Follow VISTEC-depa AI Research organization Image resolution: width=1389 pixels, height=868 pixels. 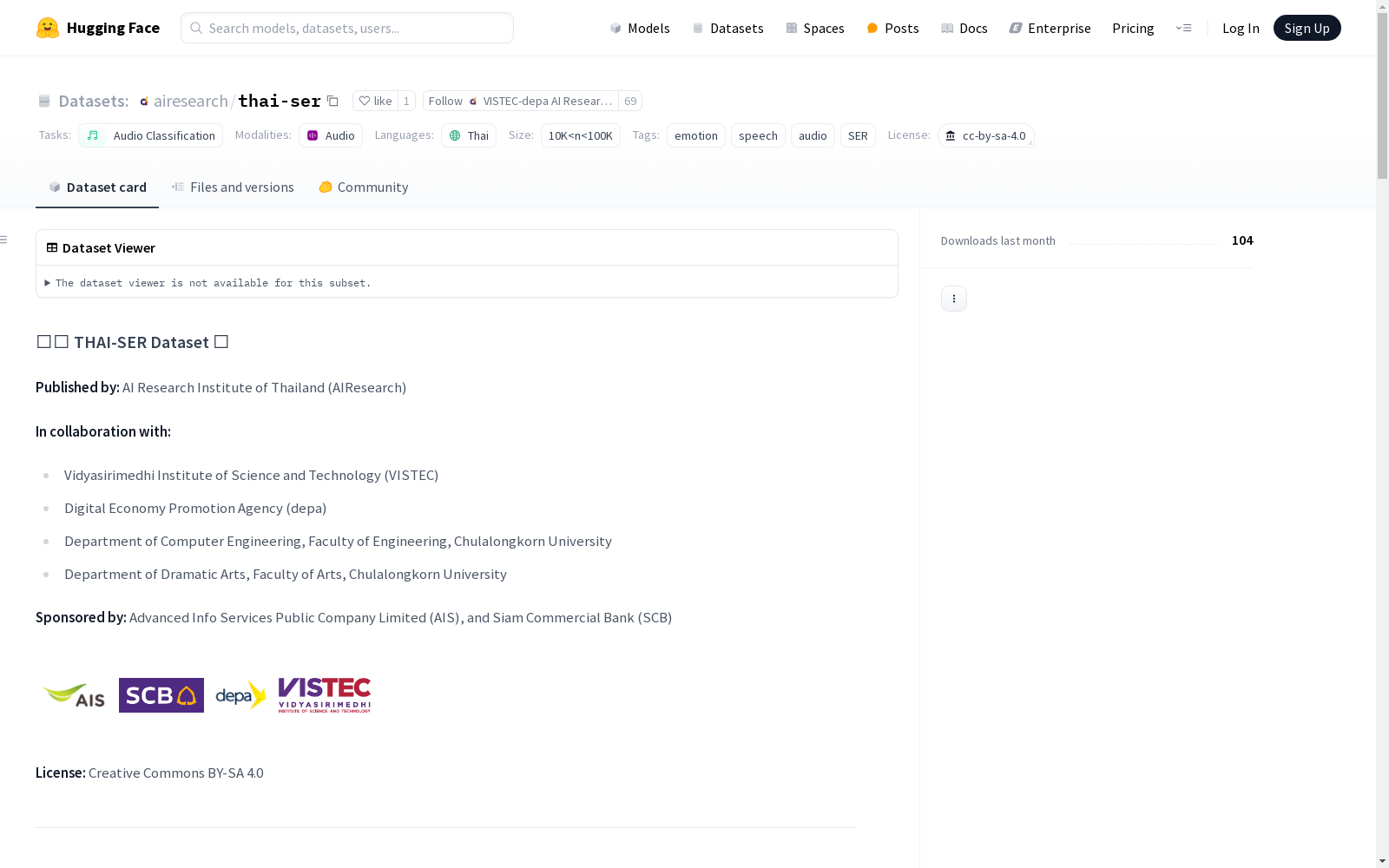tap(521, 101)
